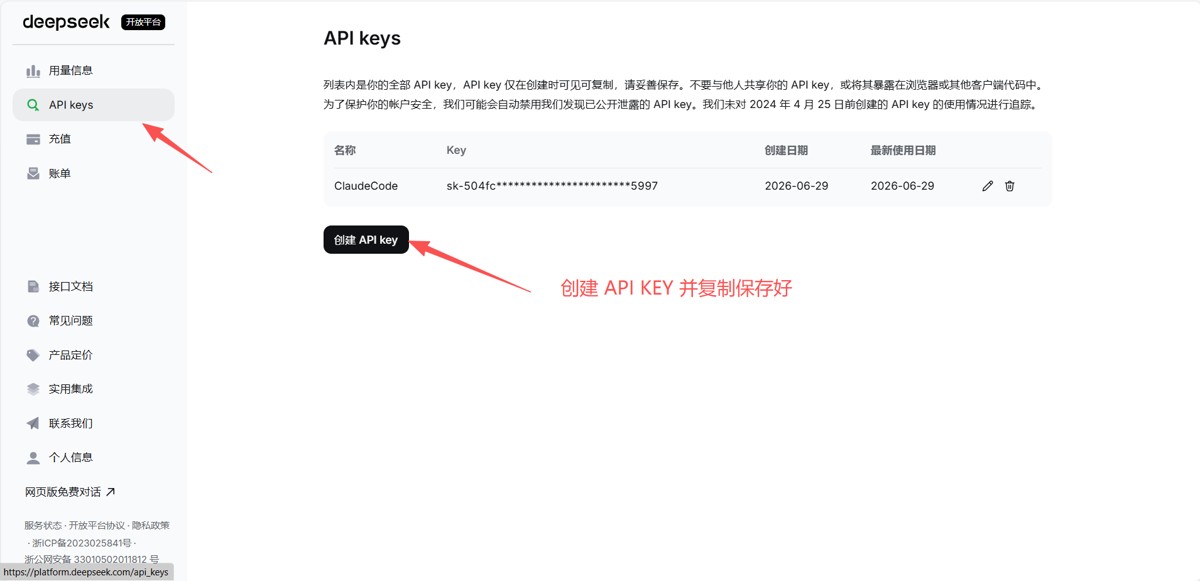1200x581 pixels.
Task: Click the 2026-06-29 date under 创建日期
Action: [796, 186]
